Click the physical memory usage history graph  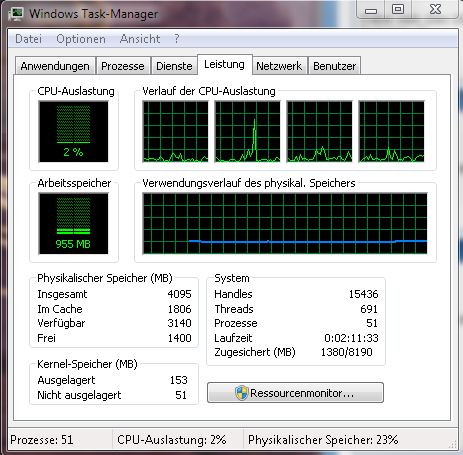click(285, 224)
